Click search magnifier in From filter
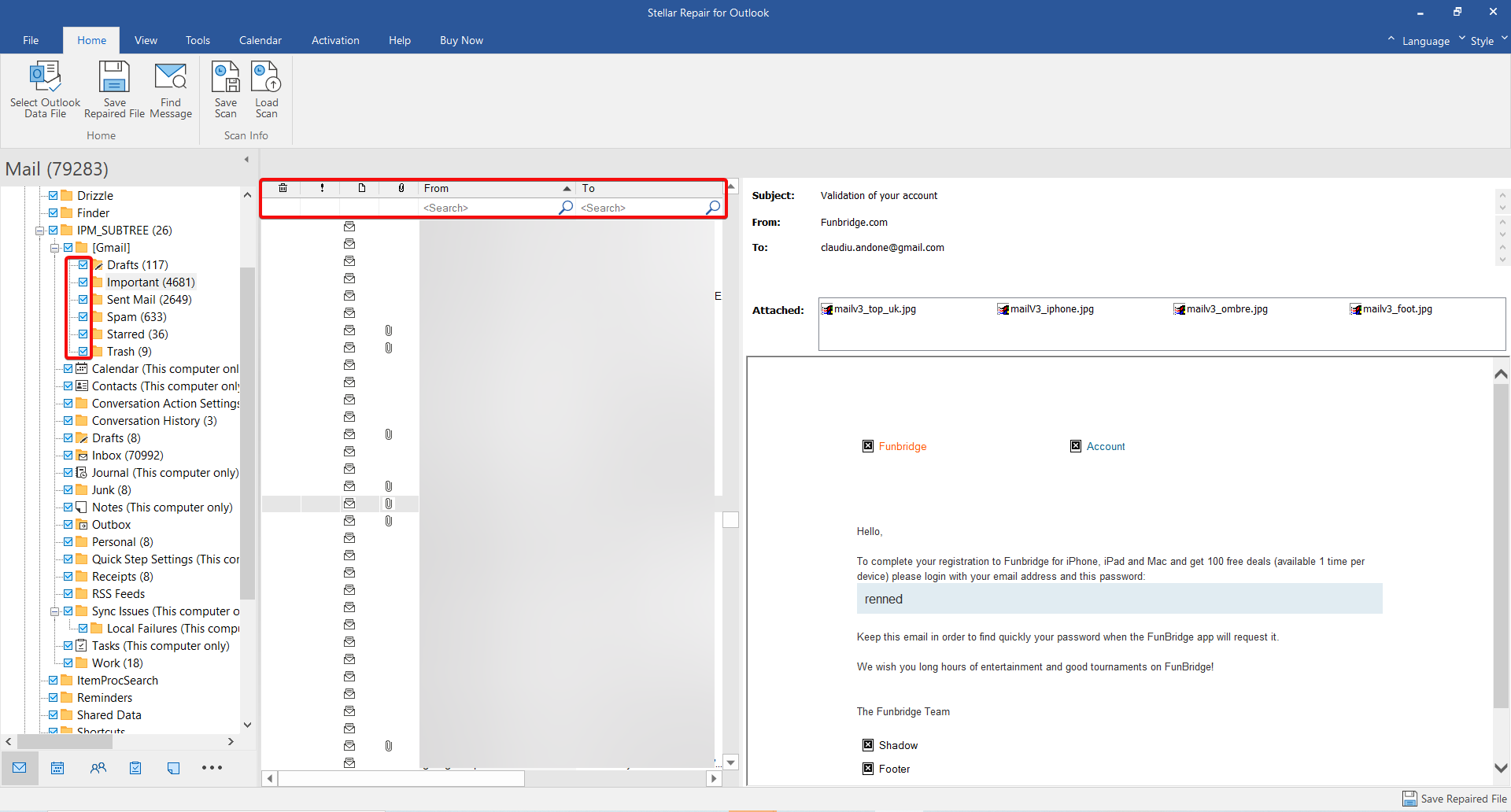Image resolution: width=1511 pixels, height=812 pixels. click(x=566, y=208)
